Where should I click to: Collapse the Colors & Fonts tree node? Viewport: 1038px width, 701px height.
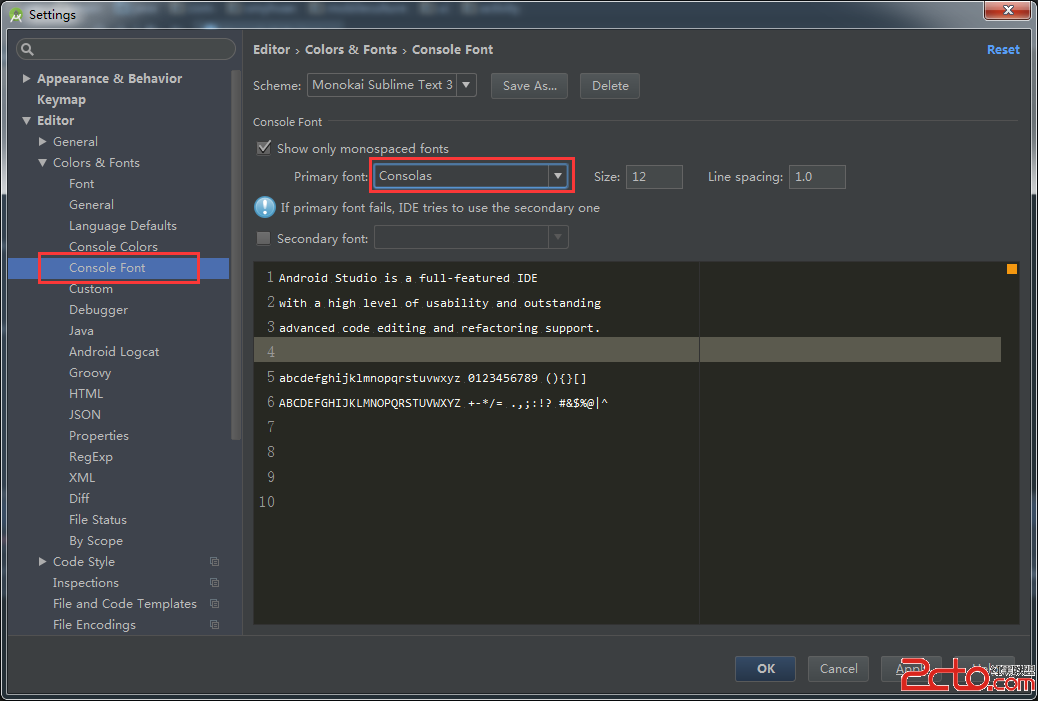(43, 163)
